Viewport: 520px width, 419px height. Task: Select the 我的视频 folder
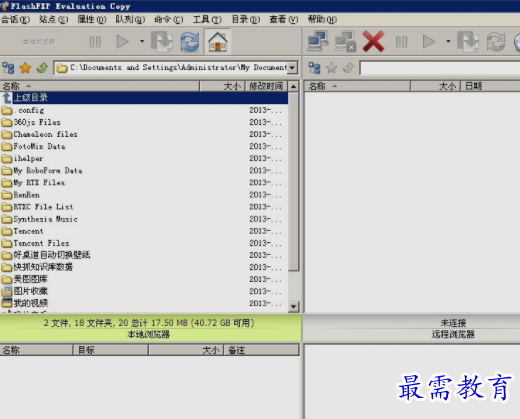click(144, 303)
